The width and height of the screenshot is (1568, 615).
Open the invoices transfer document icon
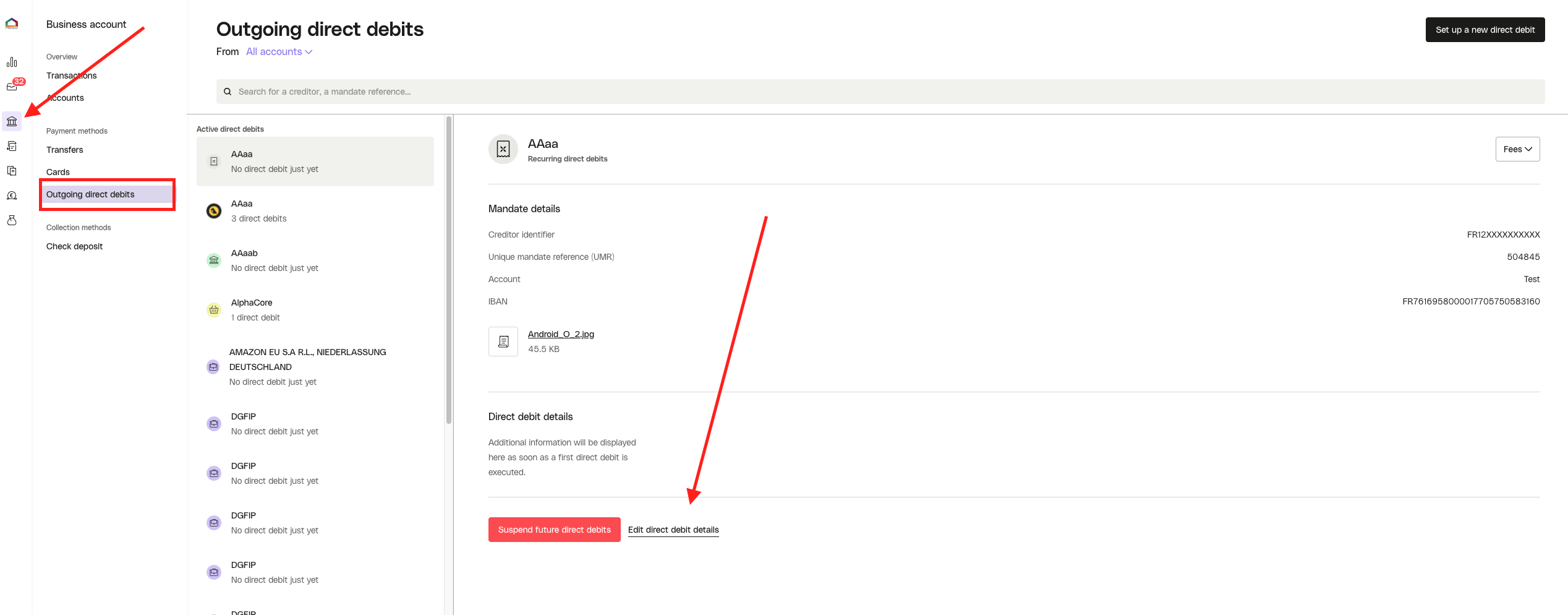(12, 146)
